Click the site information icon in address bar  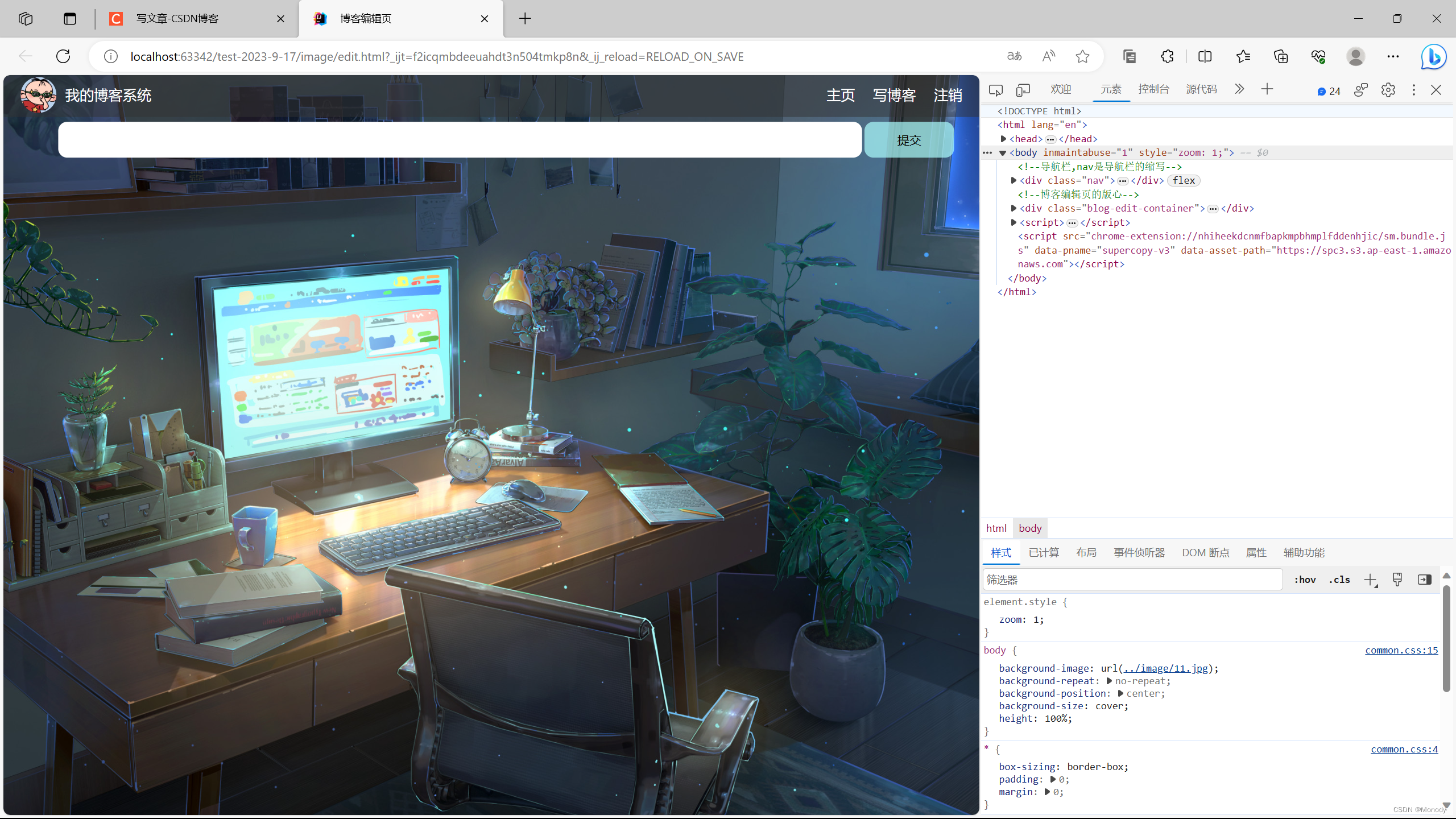pyautogui.click(x=111, y=56)
